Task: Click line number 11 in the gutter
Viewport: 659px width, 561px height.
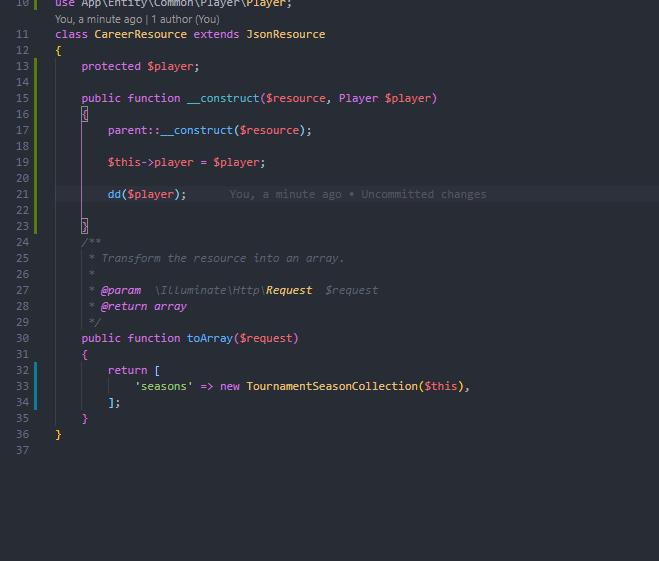Action: pos(22,34)
